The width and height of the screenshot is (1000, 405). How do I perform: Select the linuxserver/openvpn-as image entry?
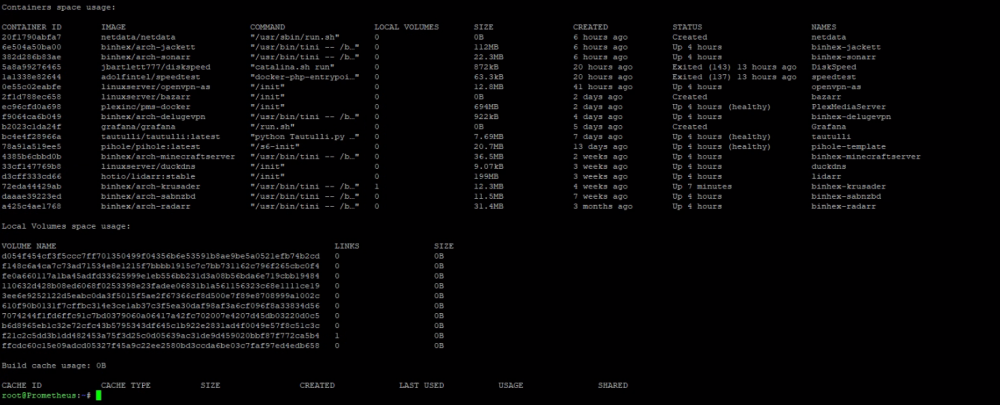158,87
